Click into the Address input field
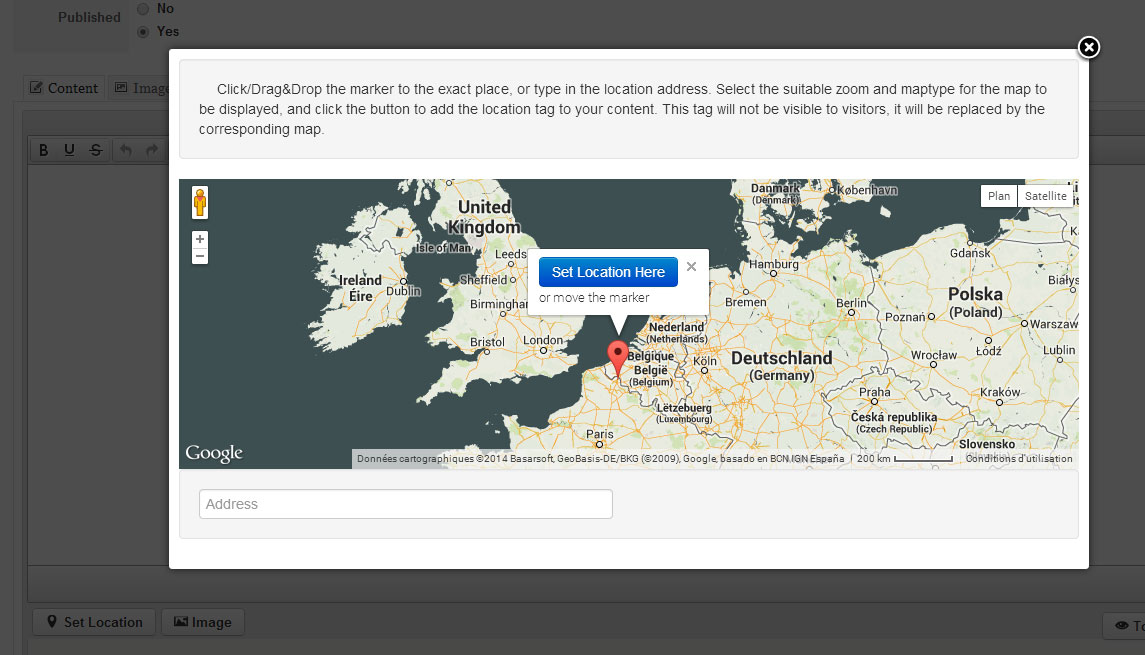Screen dimensions: 1145x655 coord(405,504)
